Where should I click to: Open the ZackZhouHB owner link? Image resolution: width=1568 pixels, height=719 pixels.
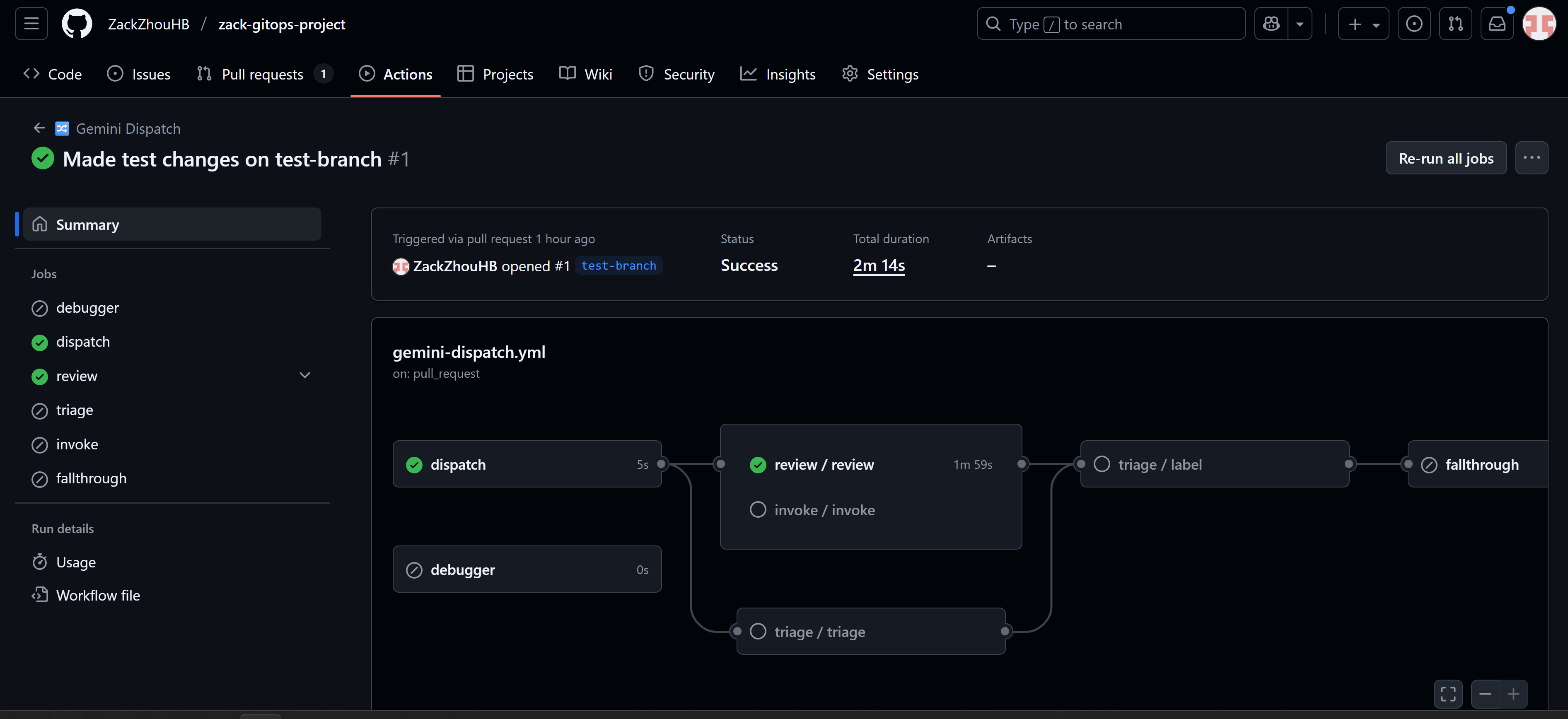coord(149,24)
